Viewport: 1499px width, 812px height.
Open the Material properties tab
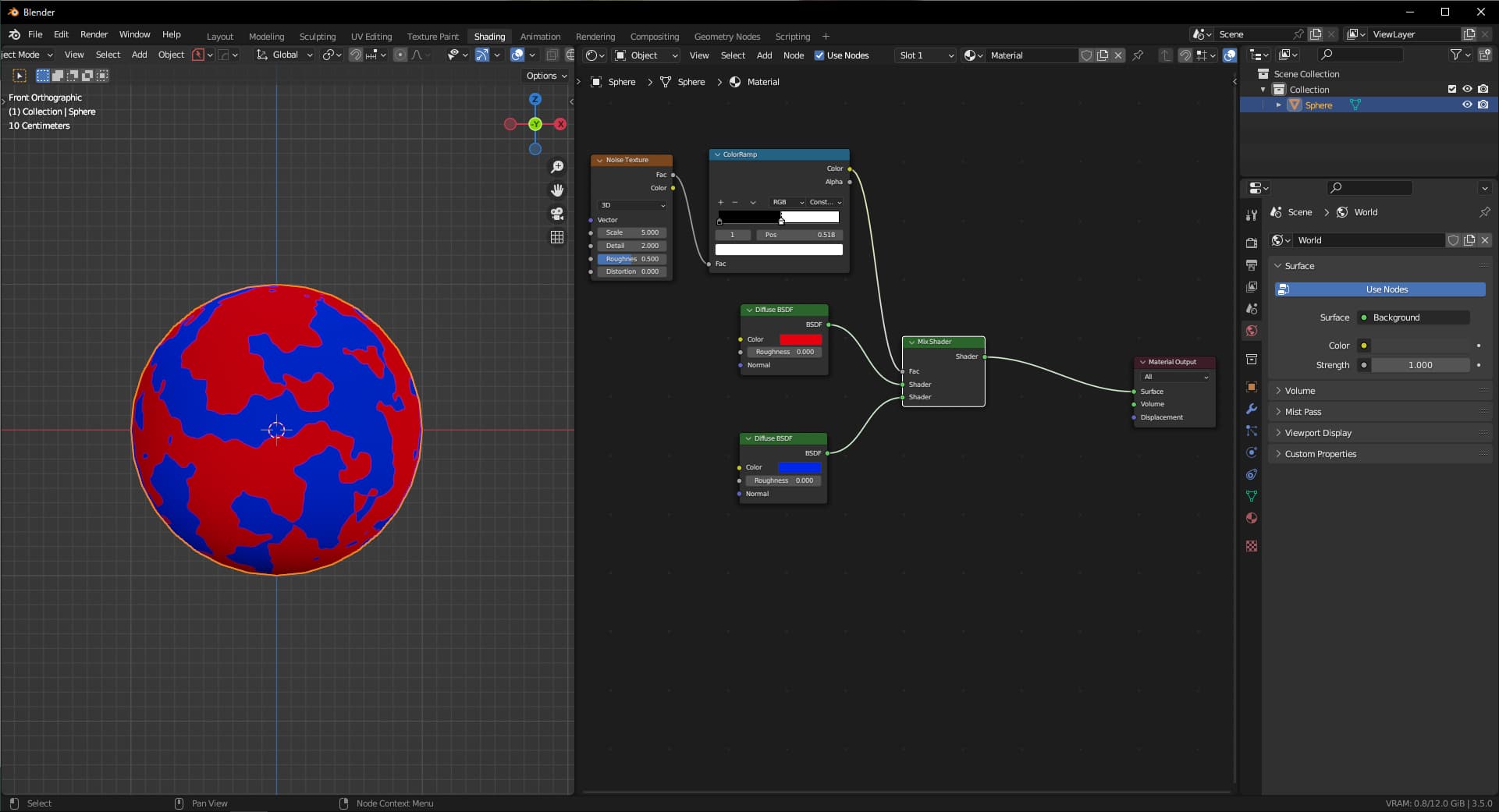click(x=1252, y=518)
